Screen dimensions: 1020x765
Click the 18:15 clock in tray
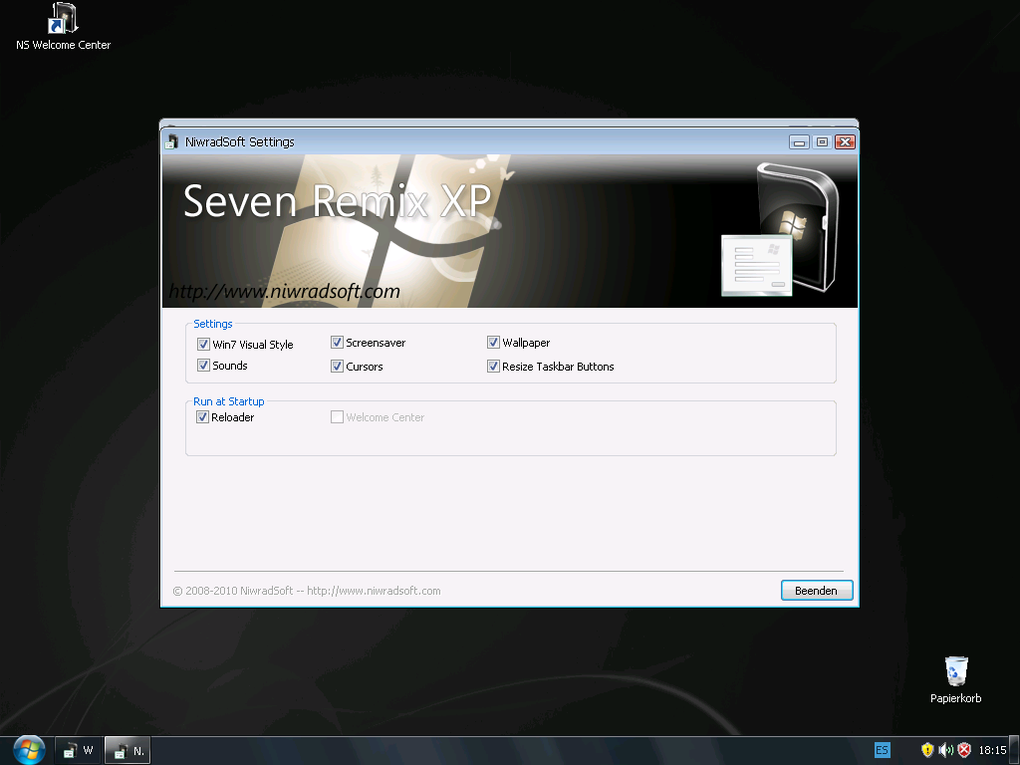point(992,750)
